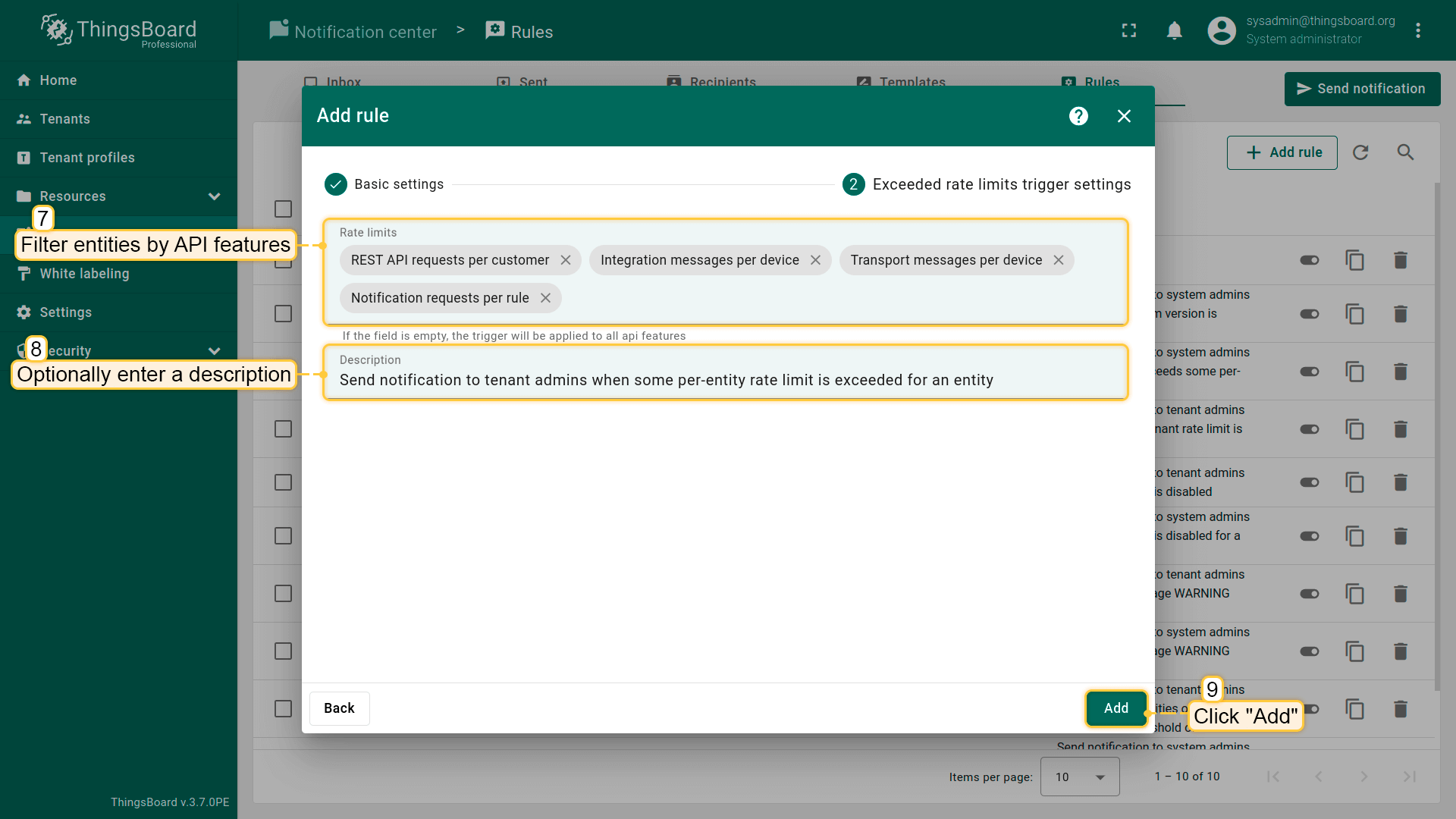The height and width of the screenshot is (819, 1456).
Task: Check the top select-all checkbox
Action: pyautogui.click(x=283, y=209)
